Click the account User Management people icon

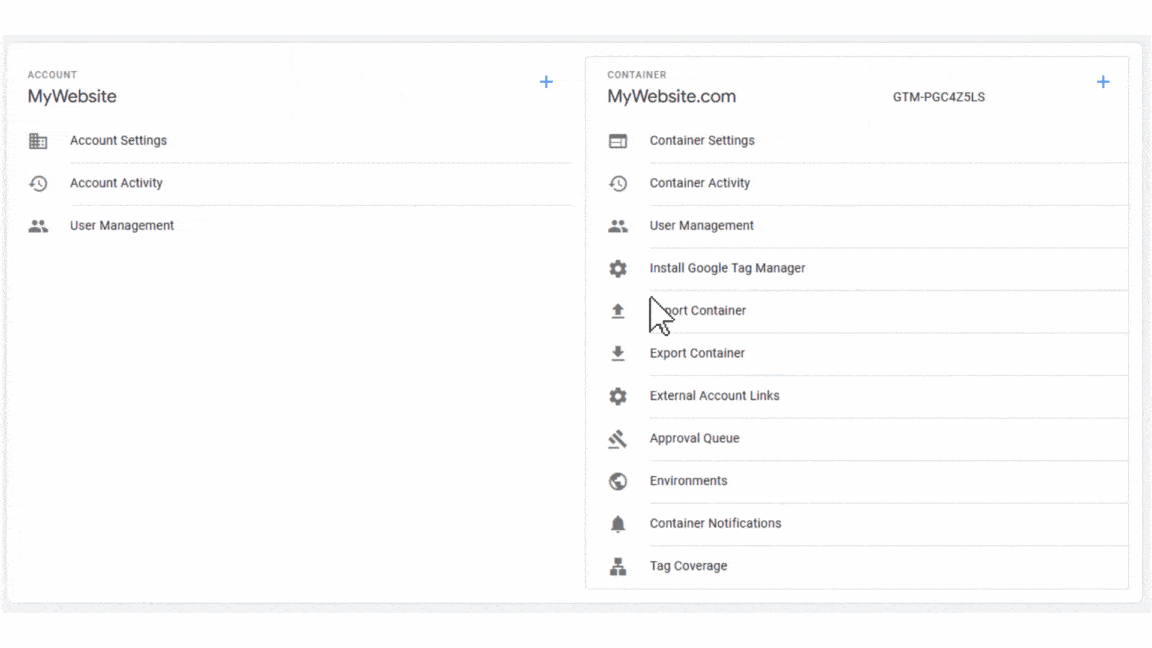point(38,226)
